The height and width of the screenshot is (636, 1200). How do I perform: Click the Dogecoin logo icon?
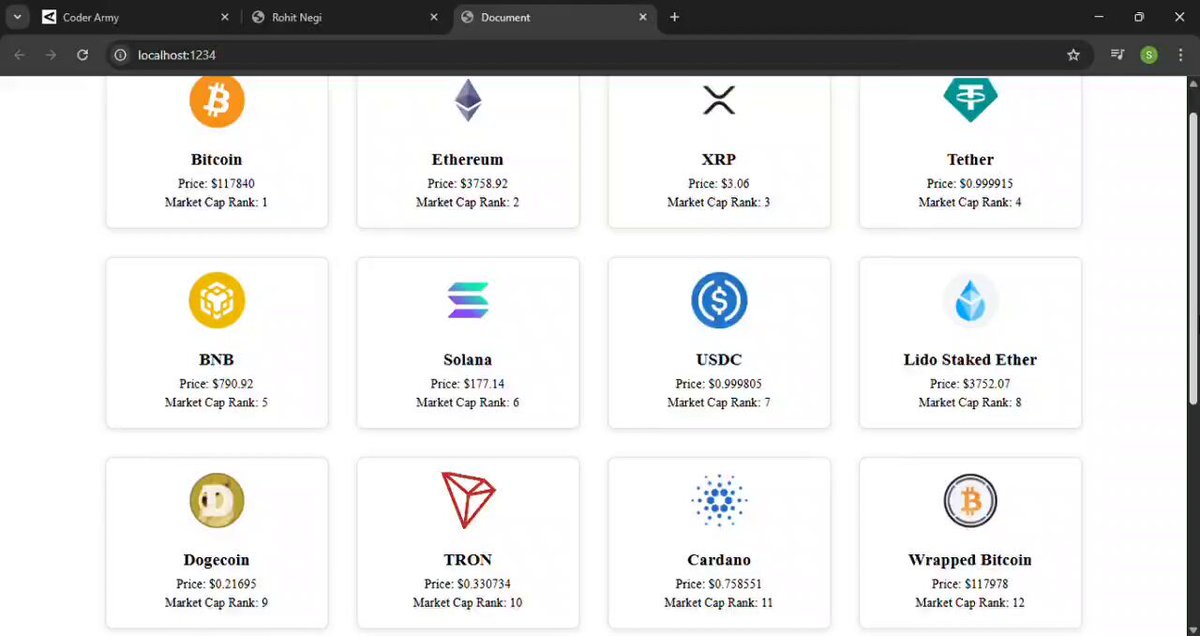click(x=217, y=500)
